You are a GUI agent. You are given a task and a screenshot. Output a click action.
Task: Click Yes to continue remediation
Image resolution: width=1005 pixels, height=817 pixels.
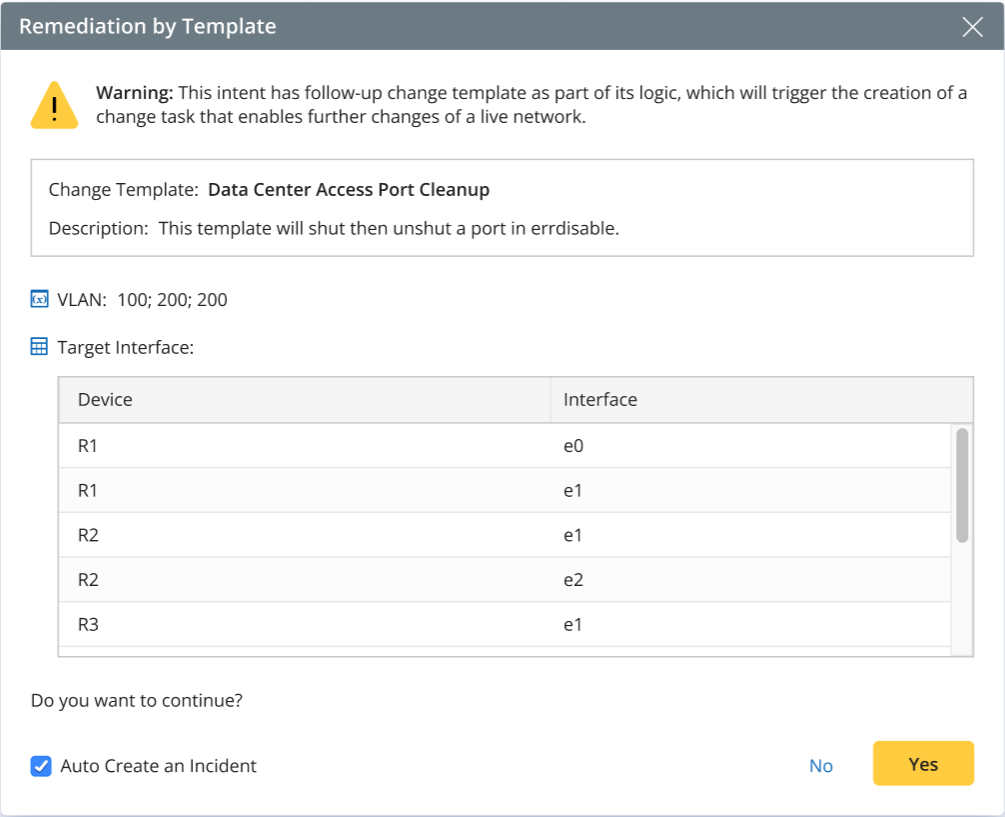click(923, 764)
